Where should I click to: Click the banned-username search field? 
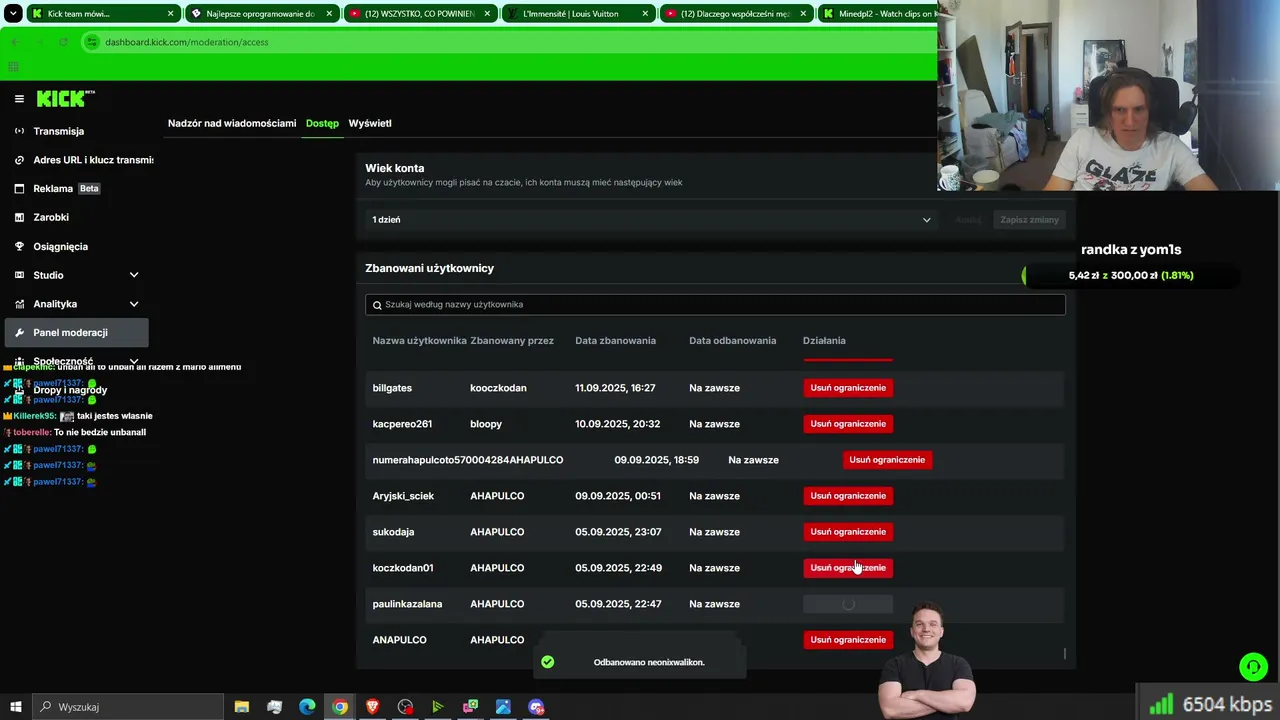[715, 305]
